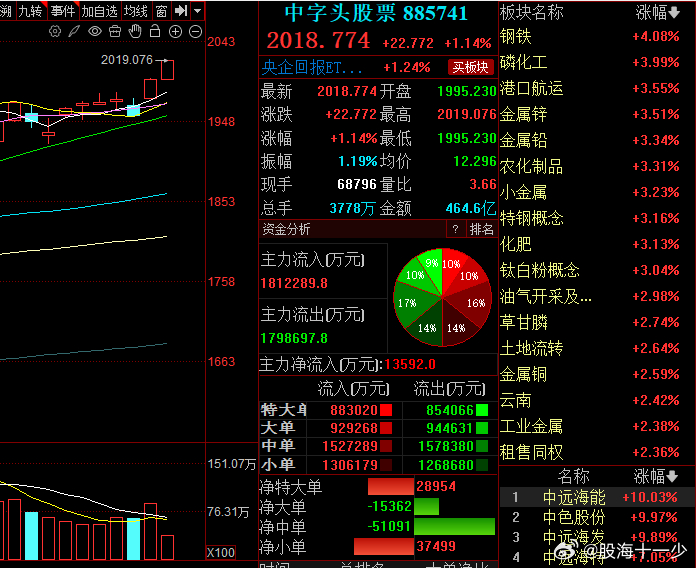This screenshot has width=696, height=568.
Task: Select the 钢铁 sector row
Action: [597, 36]
